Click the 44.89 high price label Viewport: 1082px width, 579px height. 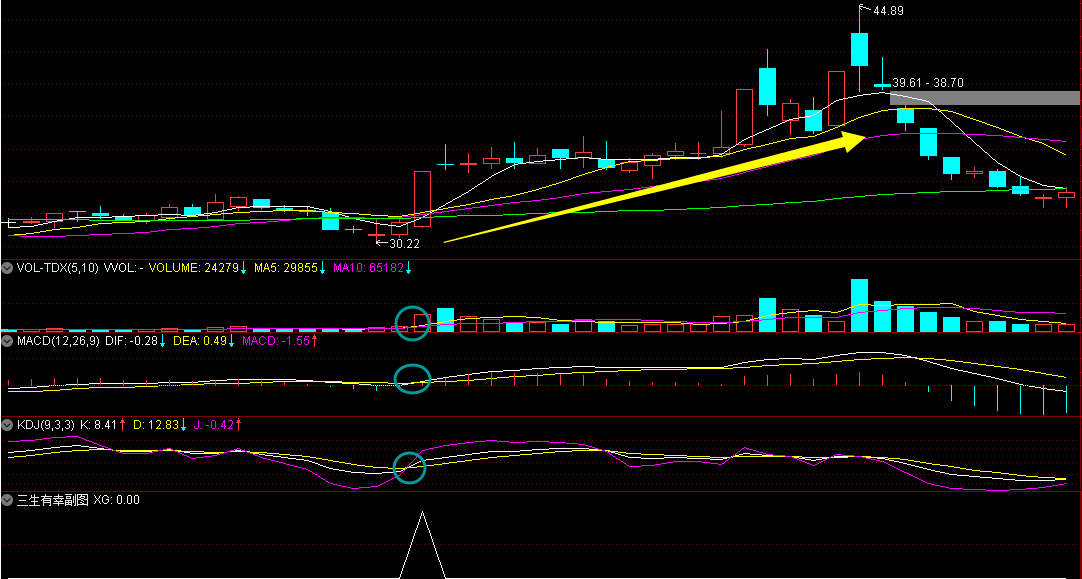tap(888, 10)
